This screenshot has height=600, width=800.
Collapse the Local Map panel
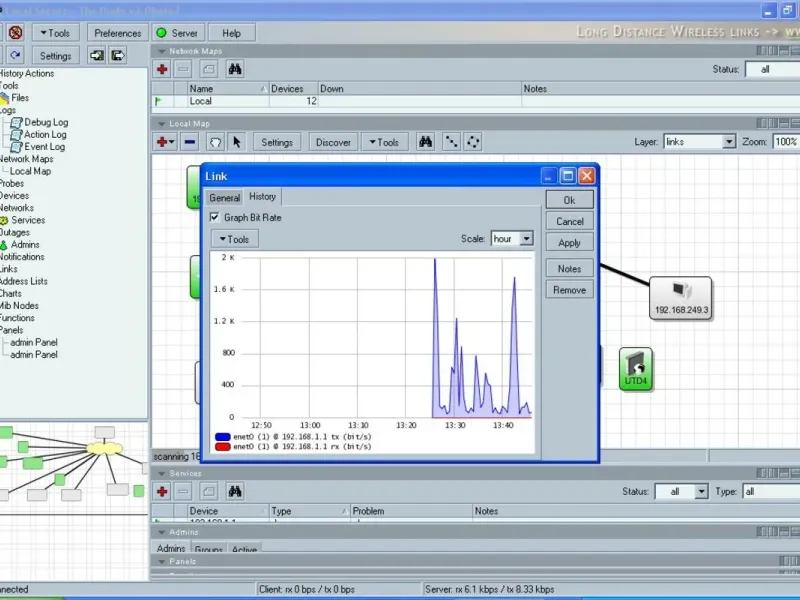point(162,124)
